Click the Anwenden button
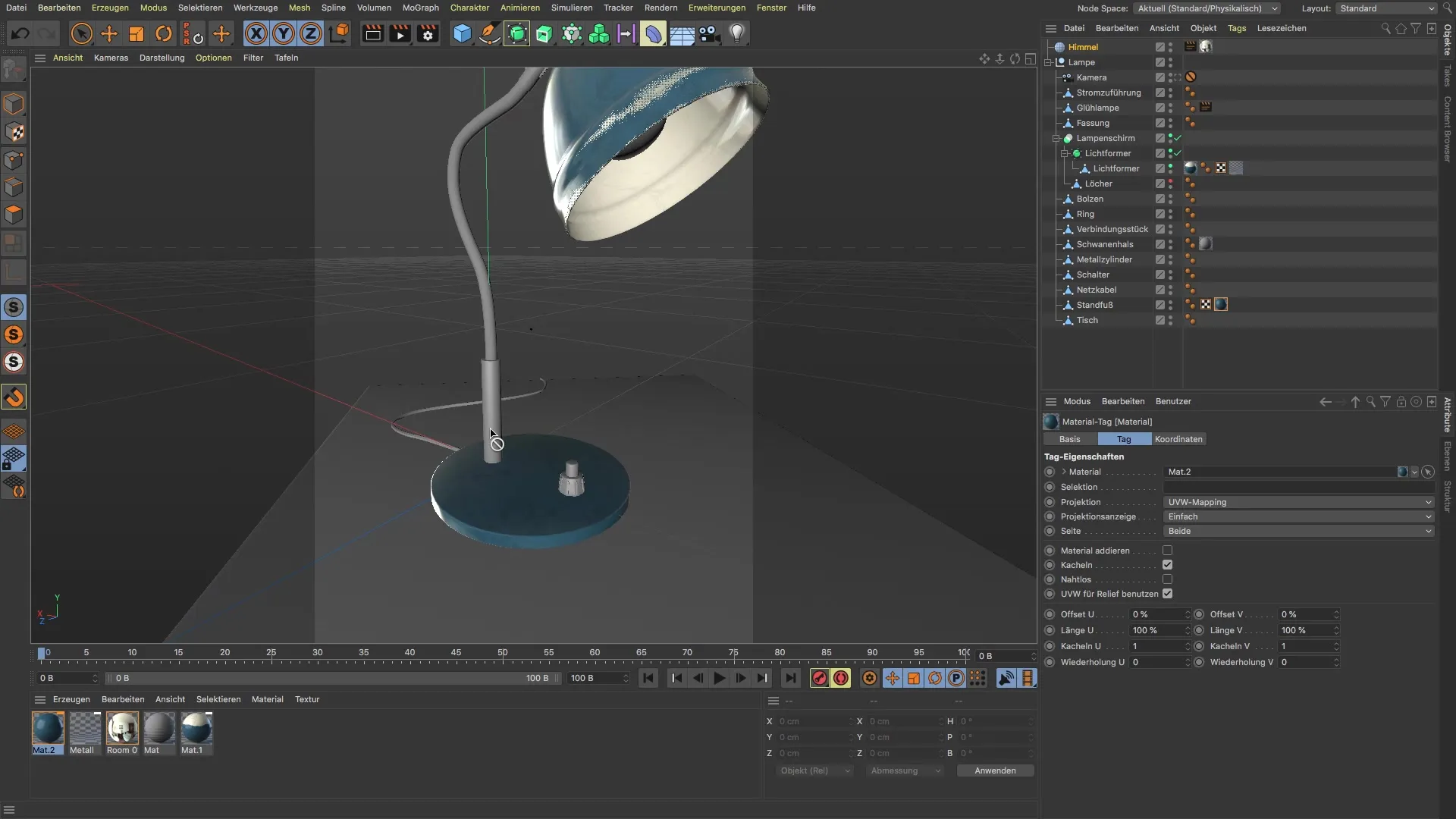Screen dimensions: 1456x819 point(995,770)
